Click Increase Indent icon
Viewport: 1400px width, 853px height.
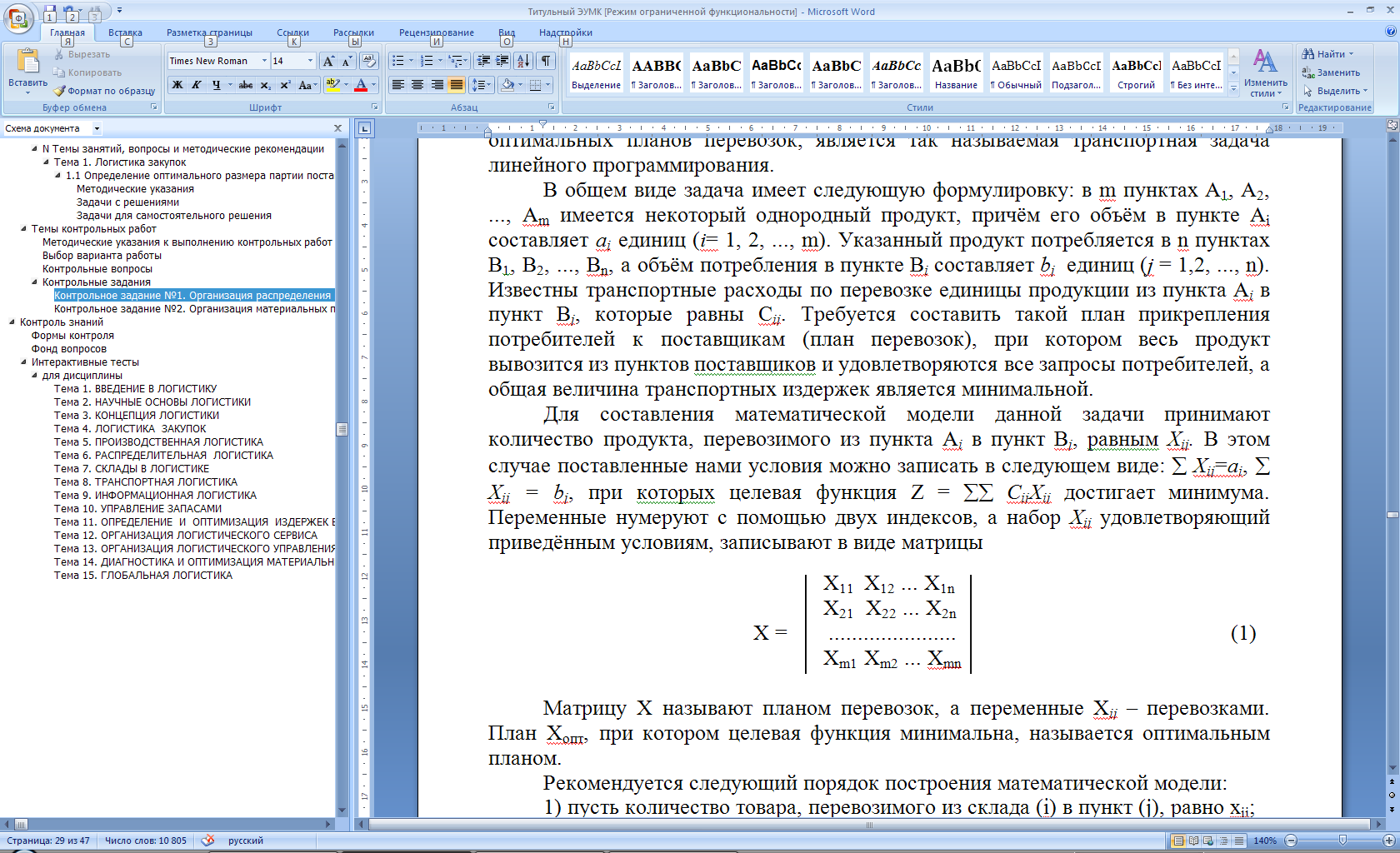click(502, 61)
